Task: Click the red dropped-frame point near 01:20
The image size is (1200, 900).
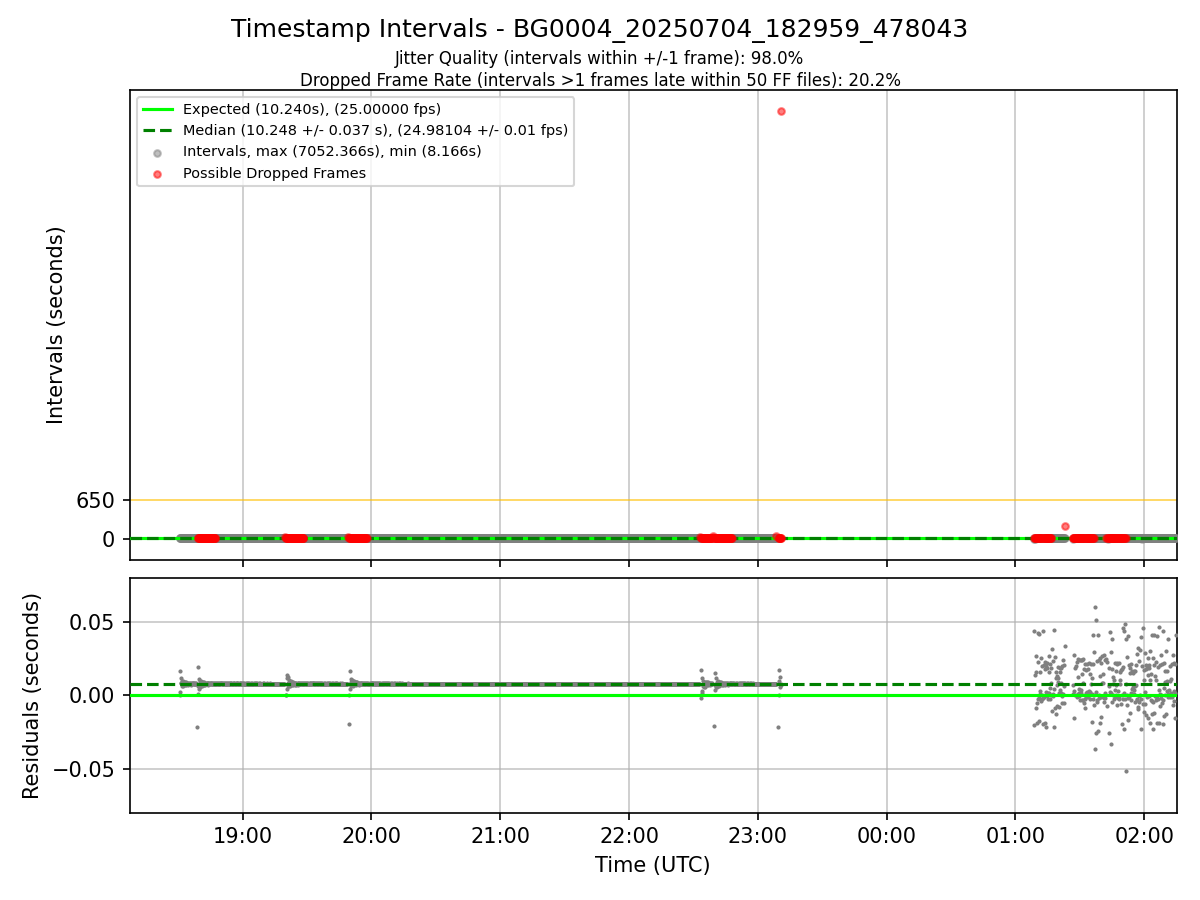Action: pyautogui.click(x=1065, y=526)
